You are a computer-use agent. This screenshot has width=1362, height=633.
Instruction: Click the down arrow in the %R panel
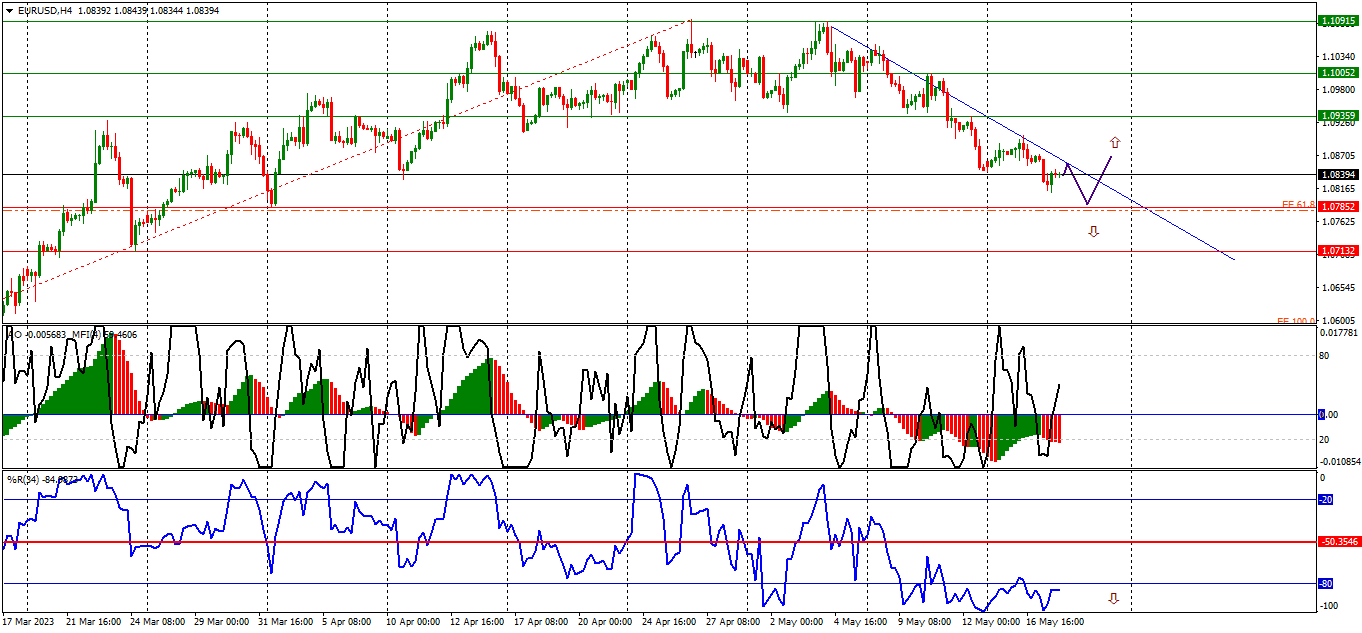point(1113,599)
